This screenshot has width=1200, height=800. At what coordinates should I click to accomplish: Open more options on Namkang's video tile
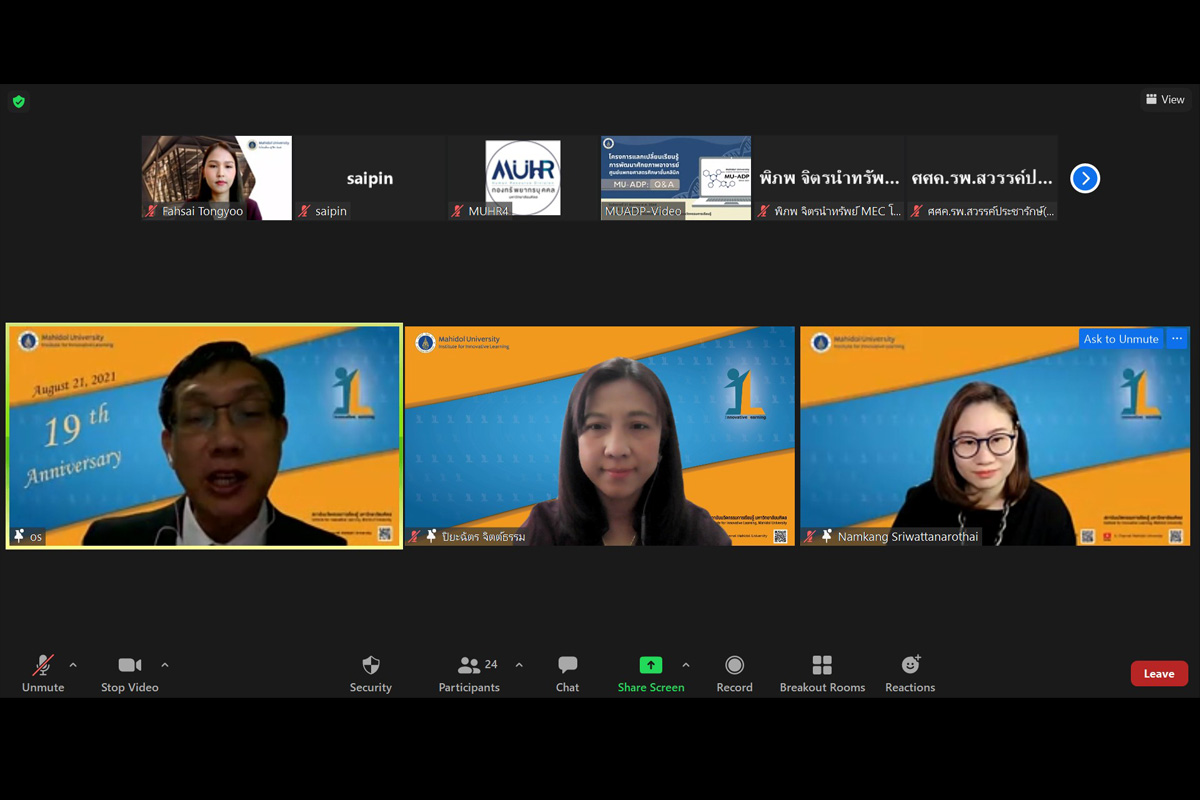click(x=1177, y=339)
